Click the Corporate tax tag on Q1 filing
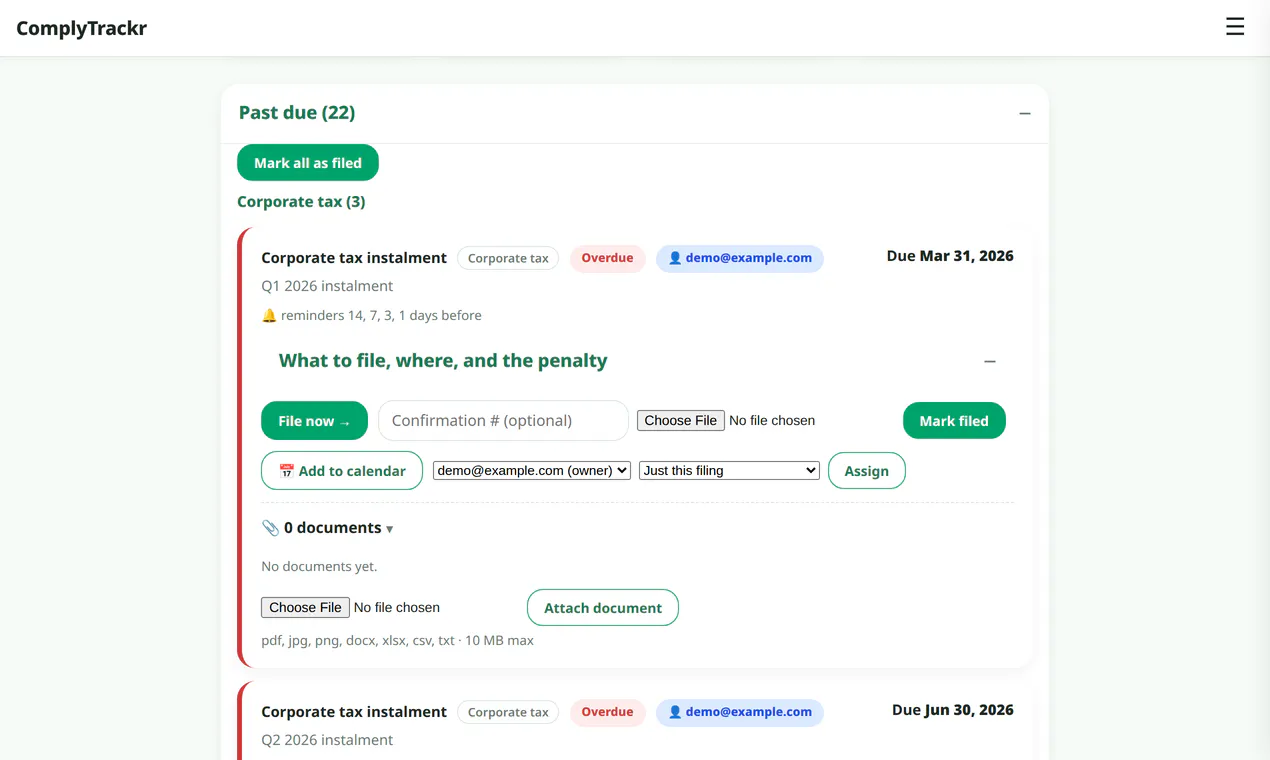1270x760 pixels. 508,258
